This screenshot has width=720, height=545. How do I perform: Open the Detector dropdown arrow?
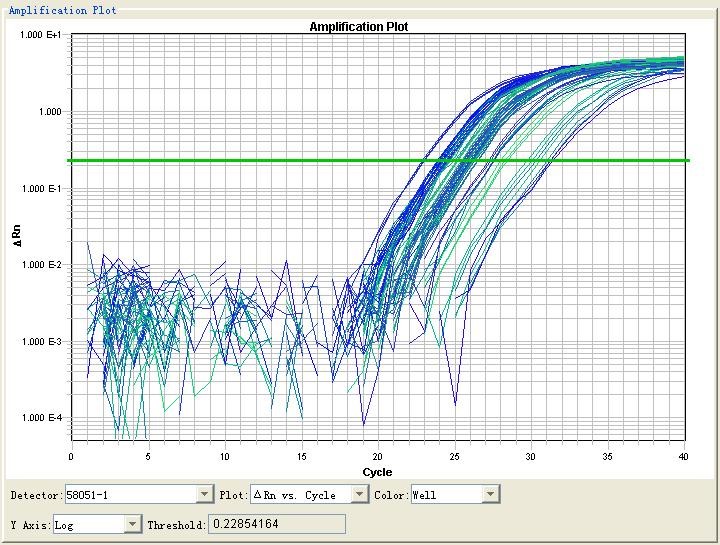[205, 494]
